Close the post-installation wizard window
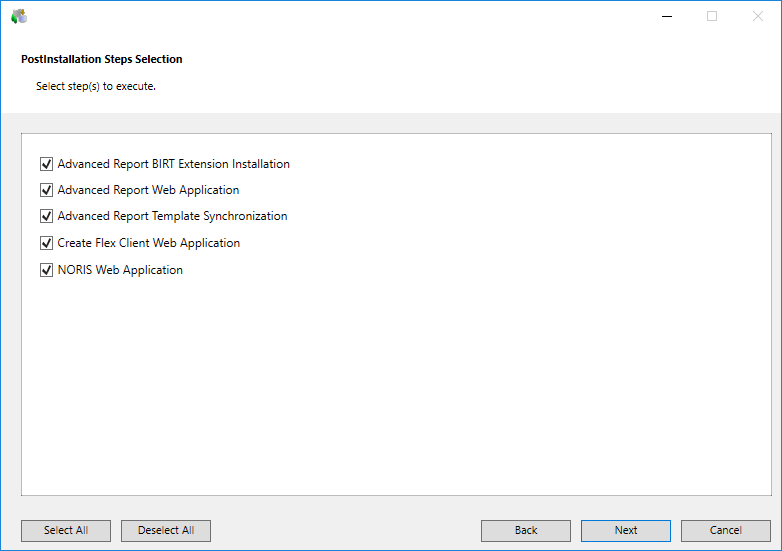Image resolution: width=782 pixels, height=551 pixels. [x=758, y=16]
